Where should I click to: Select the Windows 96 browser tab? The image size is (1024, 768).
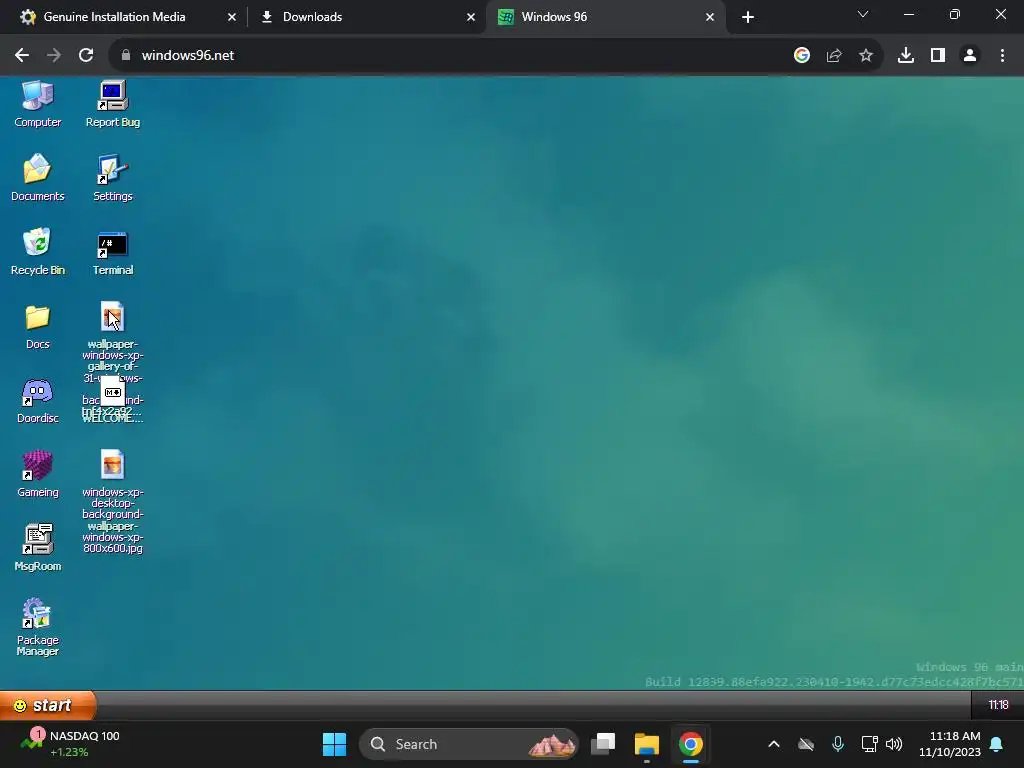click(x=554, y=17)
